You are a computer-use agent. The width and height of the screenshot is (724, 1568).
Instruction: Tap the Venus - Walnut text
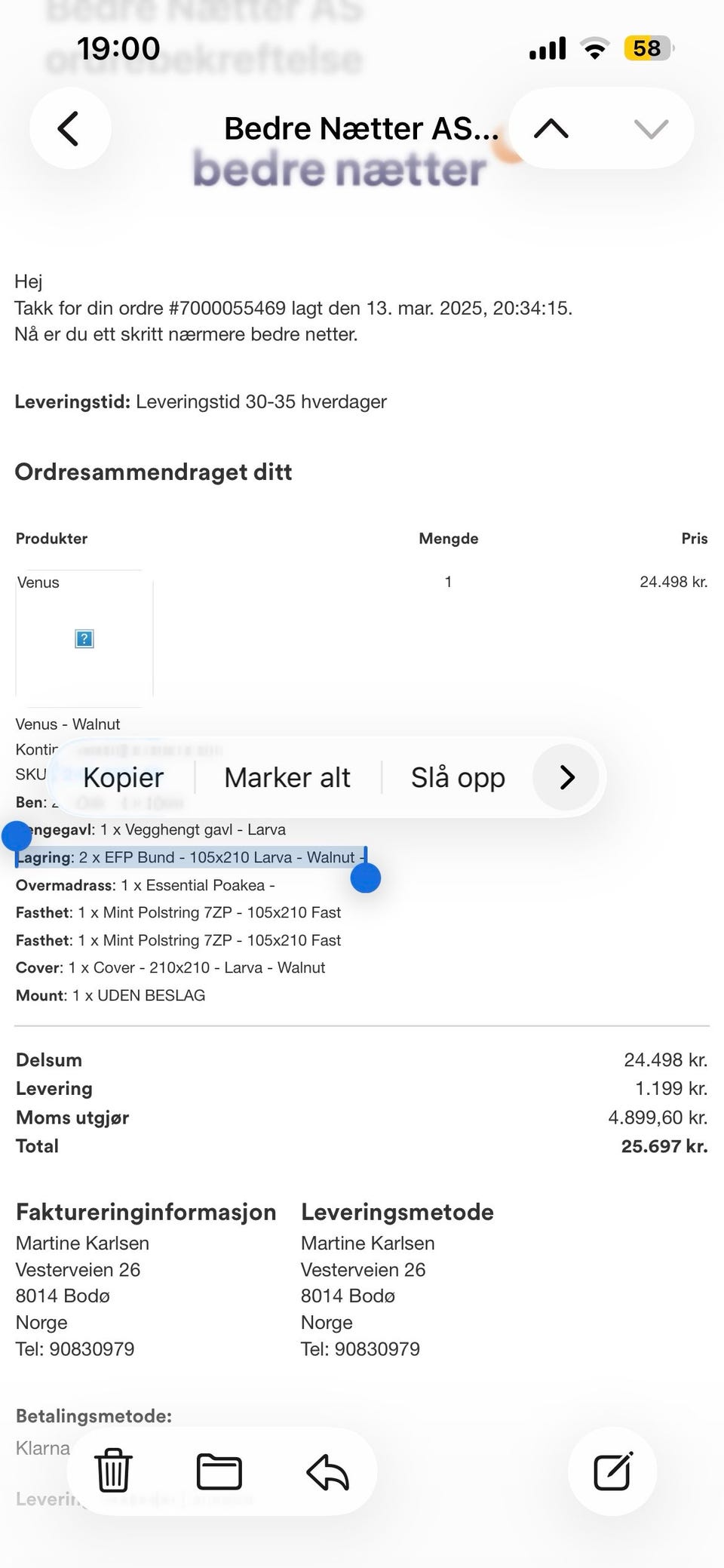pos(68,724)
